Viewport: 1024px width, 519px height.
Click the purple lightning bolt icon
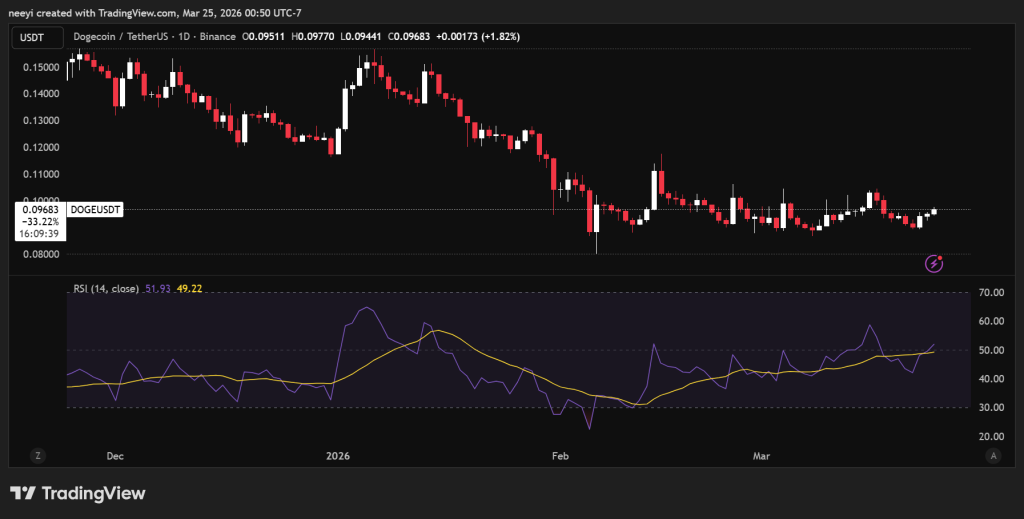click(x=935, y=263)
